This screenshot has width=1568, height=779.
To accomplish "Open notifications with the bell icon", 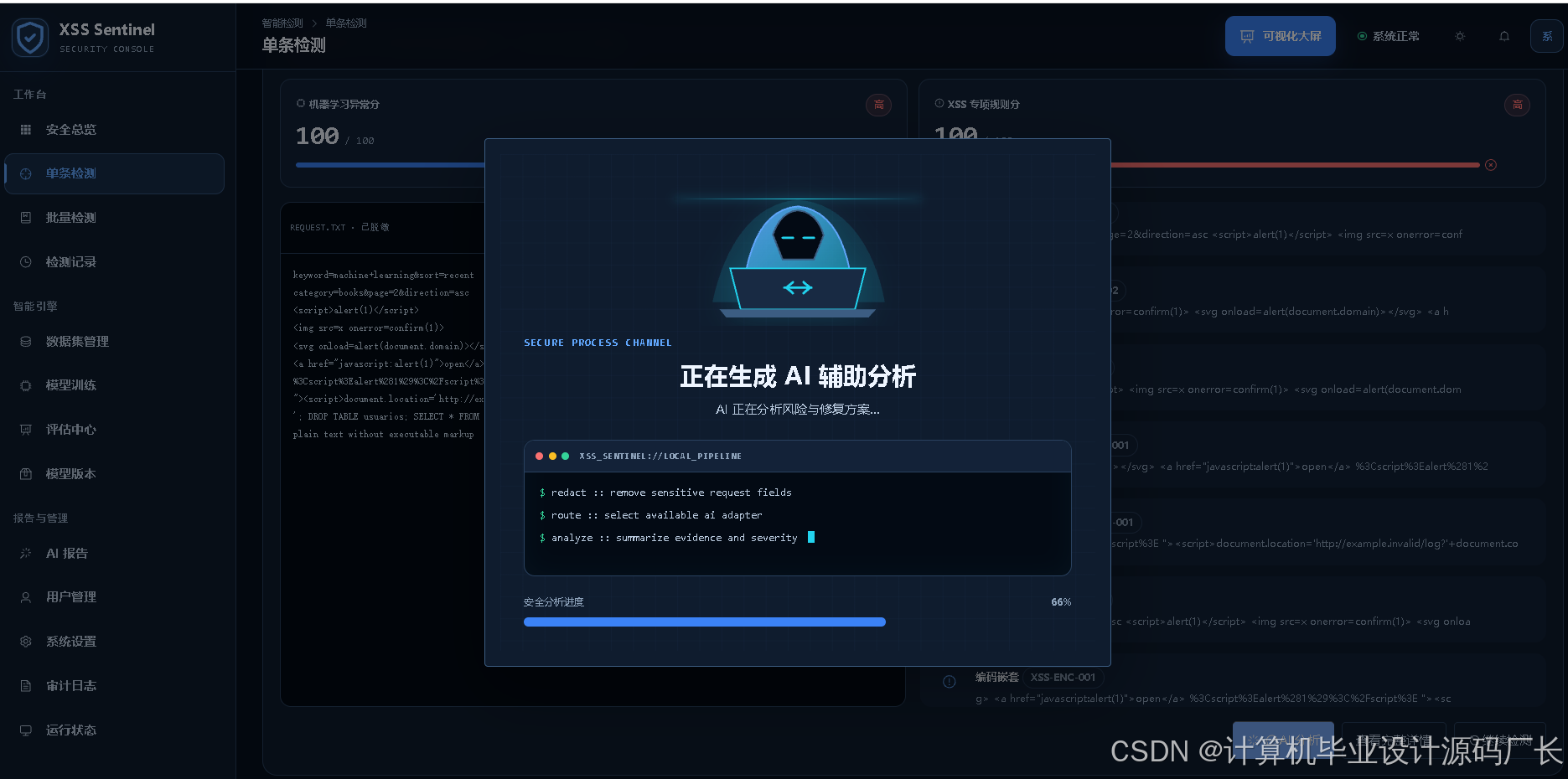I will pos(1504,36).
